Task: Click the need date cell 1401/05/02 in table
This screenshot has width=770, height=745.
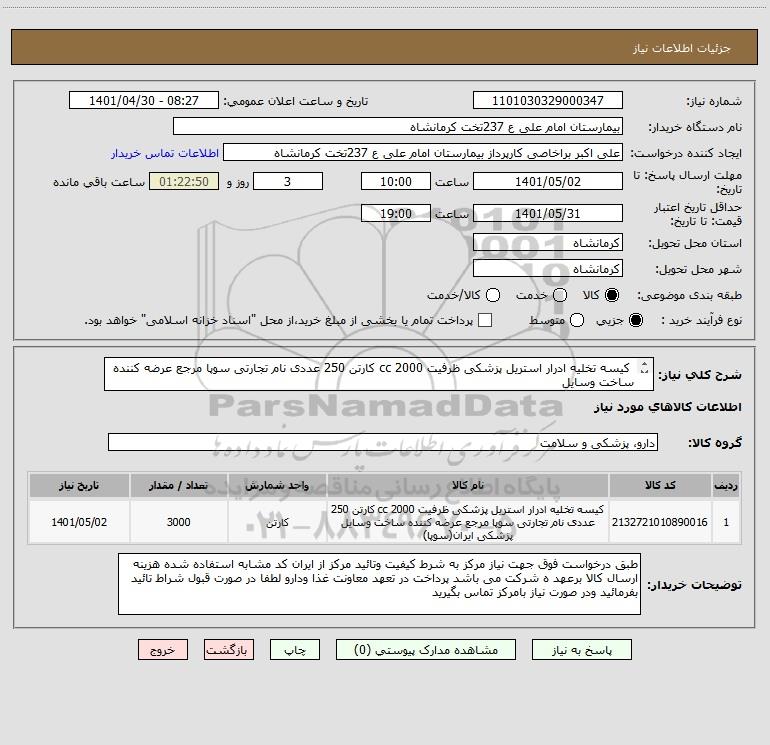Action: [79, 522]
